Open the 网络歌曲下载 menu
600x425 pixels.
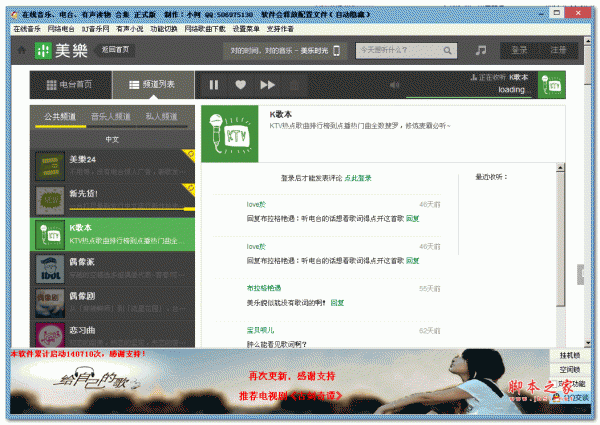[x=205, y=29]
